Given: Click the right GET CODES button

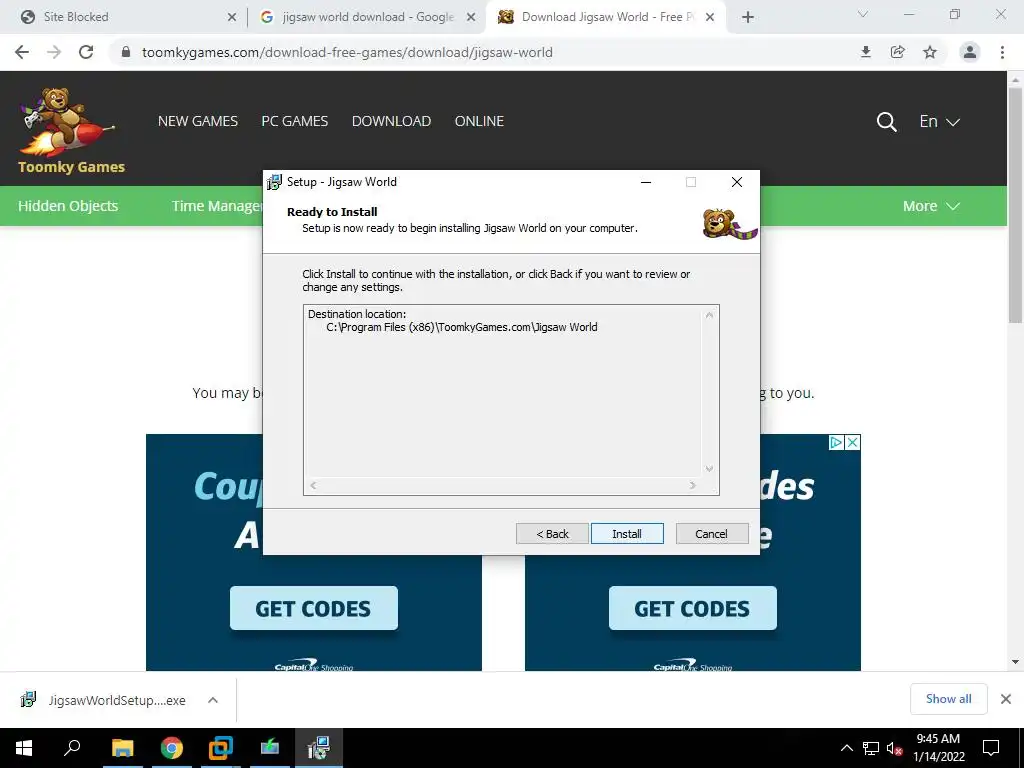Looking at the screenshot, I should pos(692,608).
